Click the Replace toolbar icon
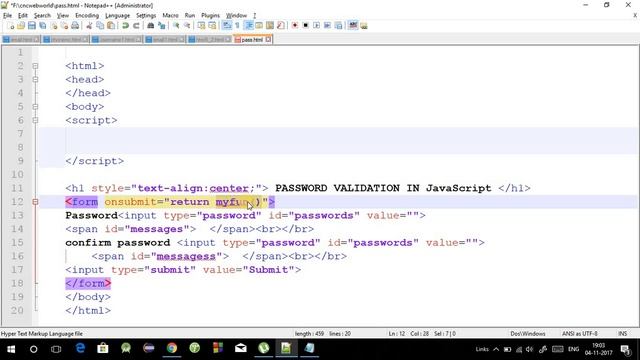The image size is (640, 360). [162, 26]
